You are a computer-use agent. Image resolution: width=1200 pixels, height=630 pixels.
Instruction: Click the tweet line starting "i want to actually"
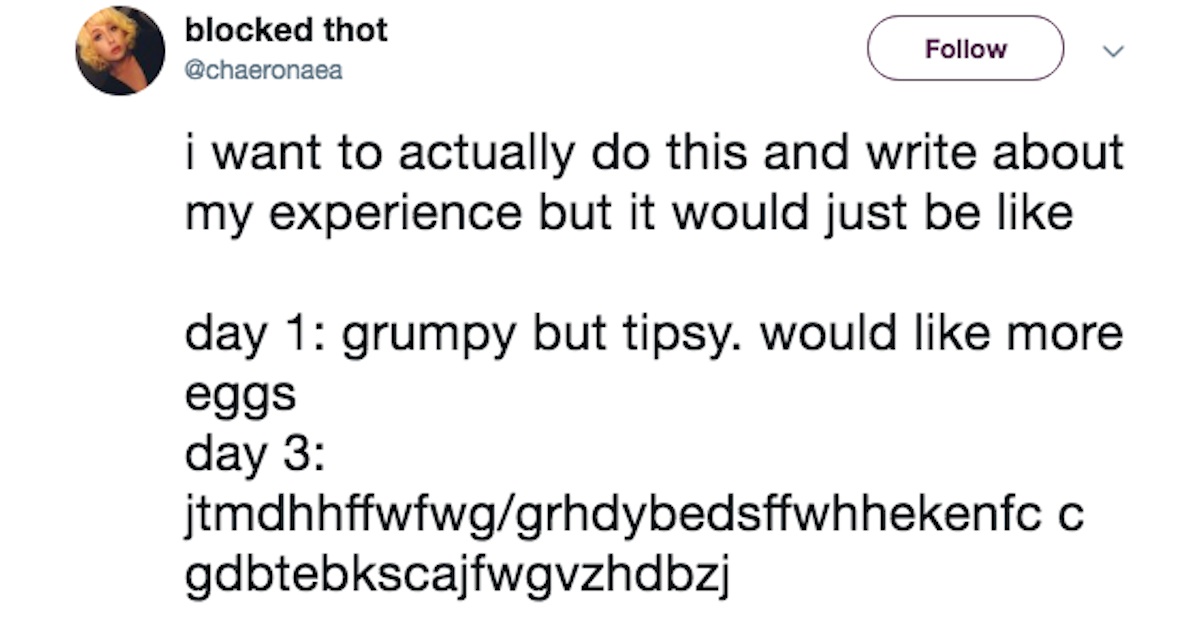[x=654, y=155]
